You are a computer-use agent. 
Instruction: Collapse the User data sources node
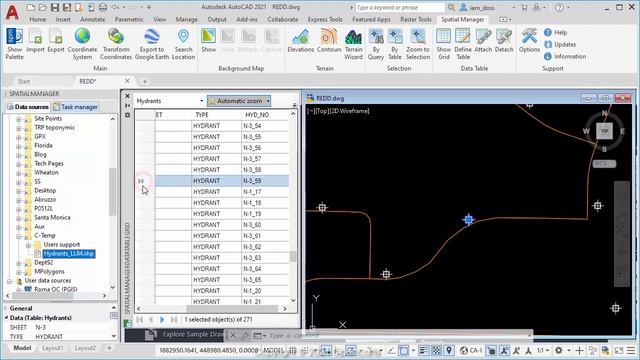9,281
